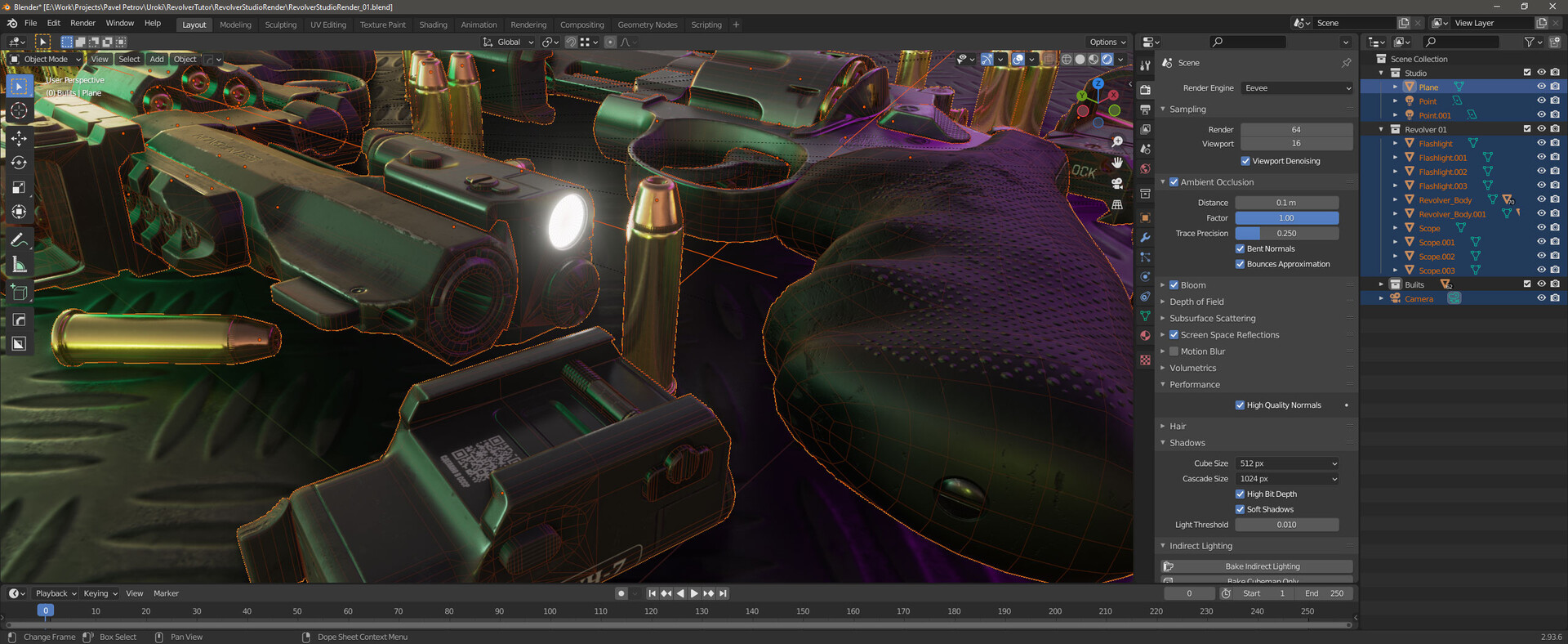The width and height of the screenshot is (1568, 644).
Task: Uncheck Bounces Approximation
Action: click(x=1240, y=264)
